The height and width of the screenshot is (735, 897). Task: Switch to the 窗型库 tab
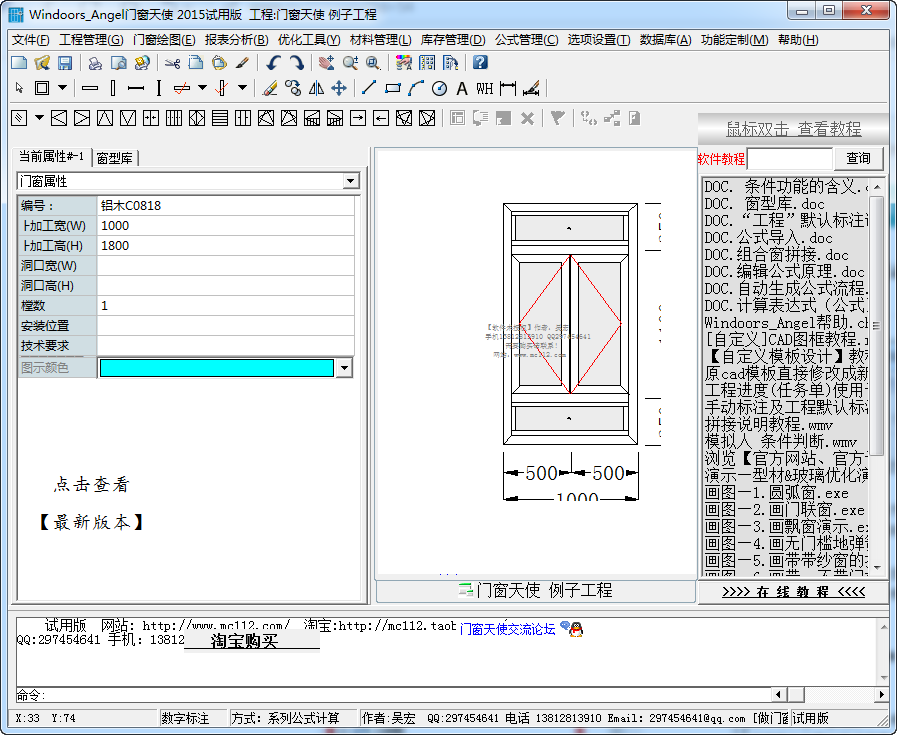[116, 158]
